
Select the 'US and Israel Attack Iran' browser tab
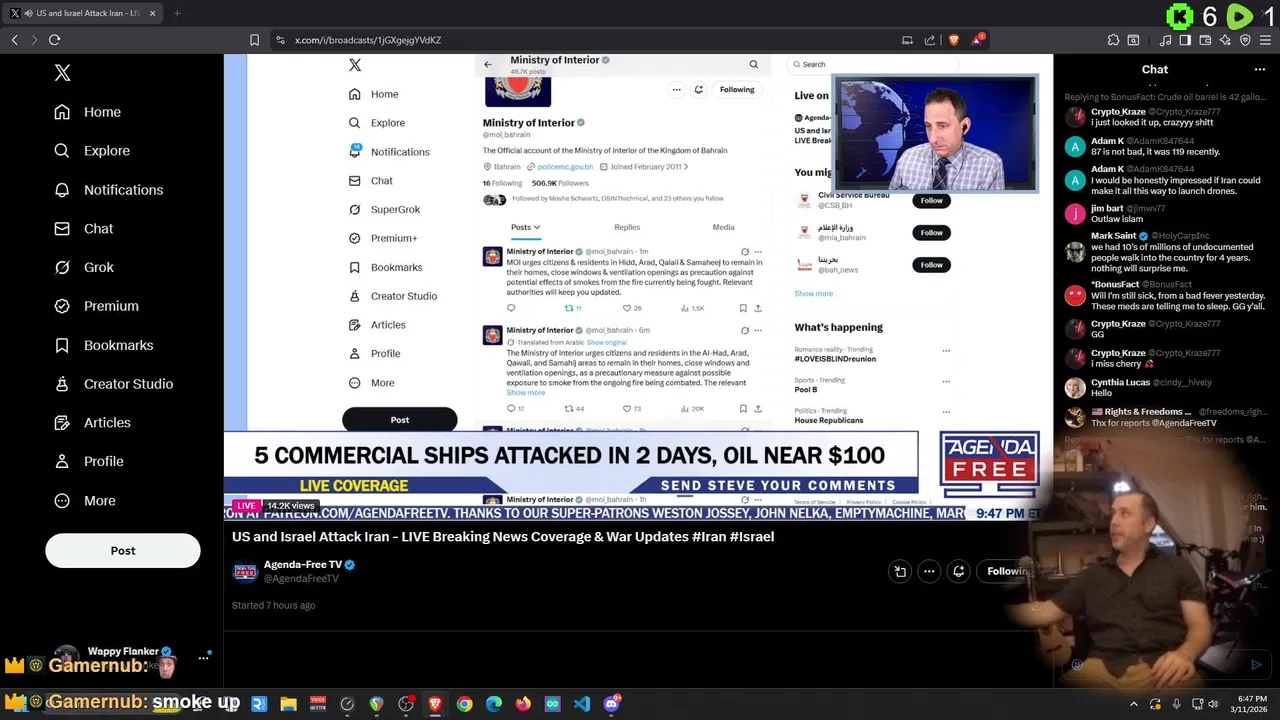(x=84, y=13)
